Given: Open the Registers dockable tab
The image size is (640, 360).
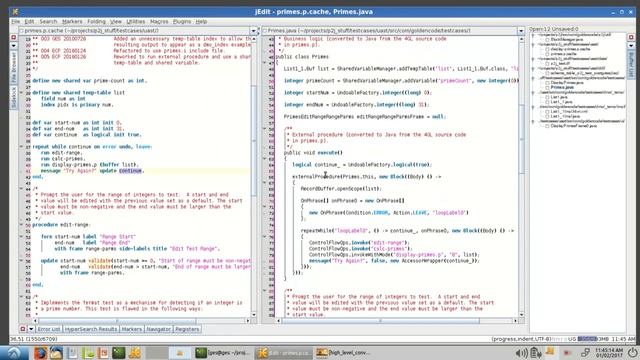Looking at the screenshot, I should click(187, 329).
